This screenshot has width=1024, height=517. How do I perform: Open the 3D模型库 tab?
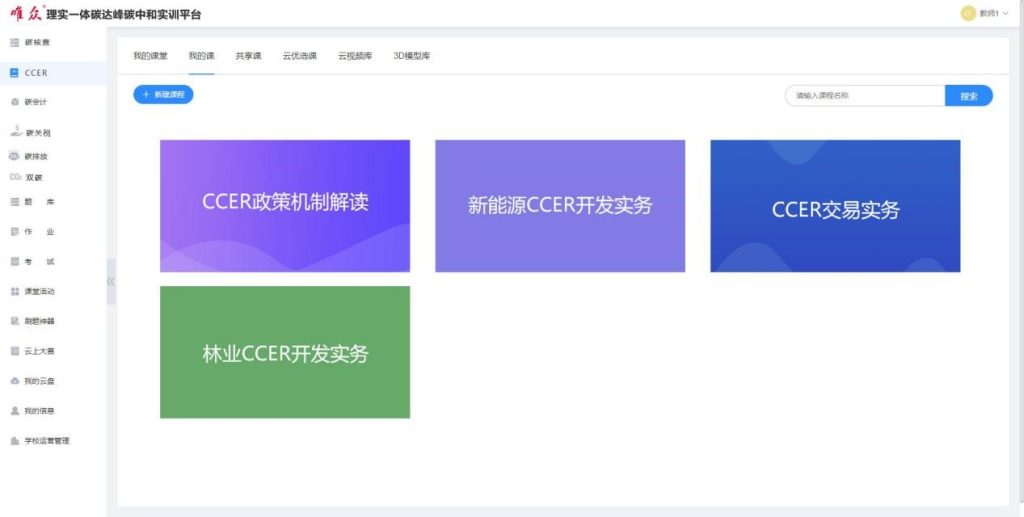point(411,56)
